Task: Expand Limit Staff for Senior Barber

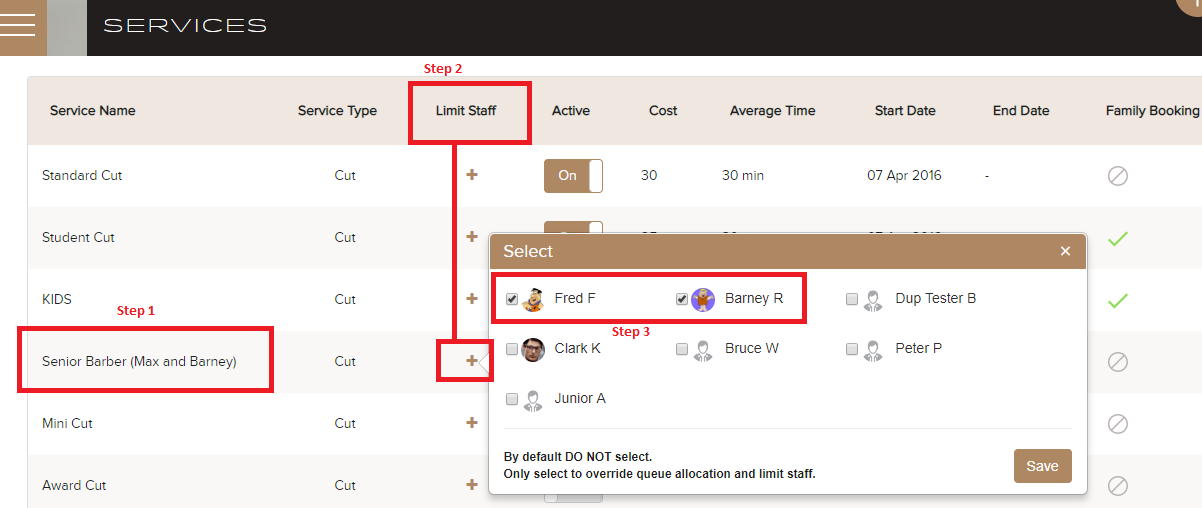Action: [x=472, y=361]
